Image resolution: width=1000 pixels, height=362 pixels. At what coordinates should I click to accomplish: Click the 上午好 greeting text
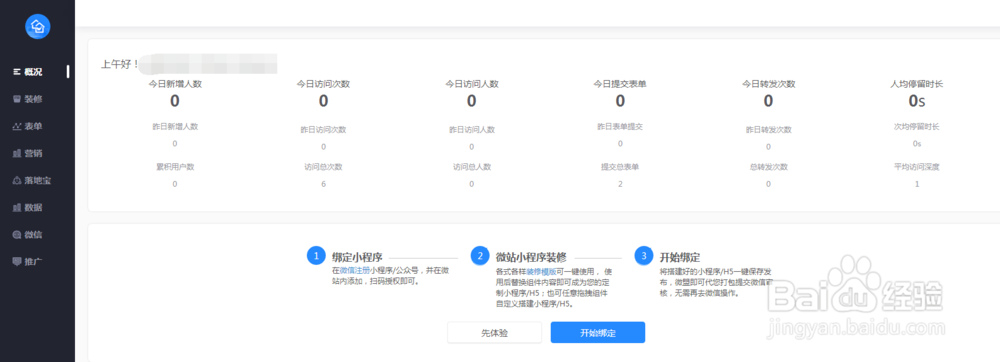pyautogui.click(x=119, y=64)
